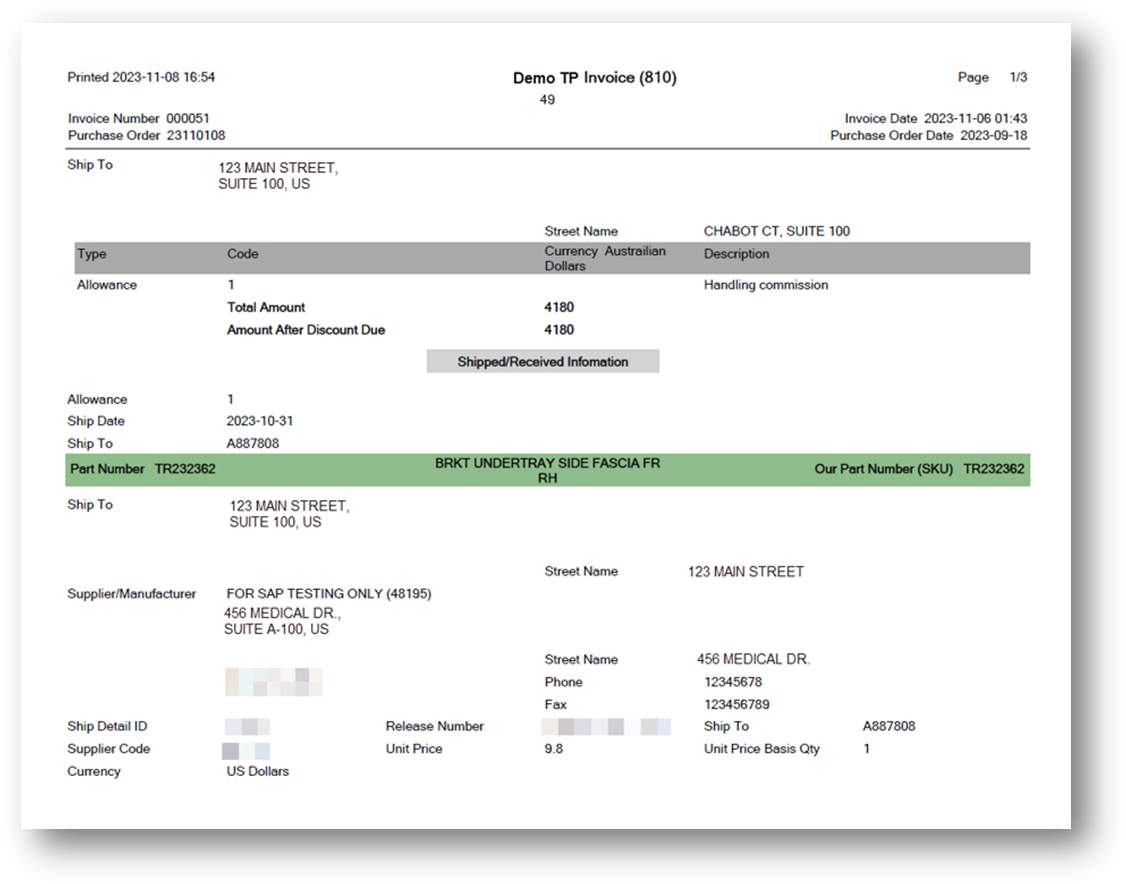This screenshot has height=884, width=1126.
Task: Click street name value '456 MEDICAL DR.'
Action: click(x=753, y=659)
